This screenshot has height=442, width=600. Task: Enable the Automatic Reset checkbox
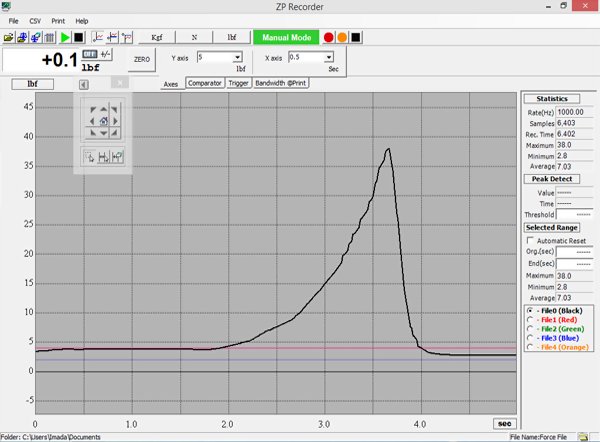click(x=531, y=241)
